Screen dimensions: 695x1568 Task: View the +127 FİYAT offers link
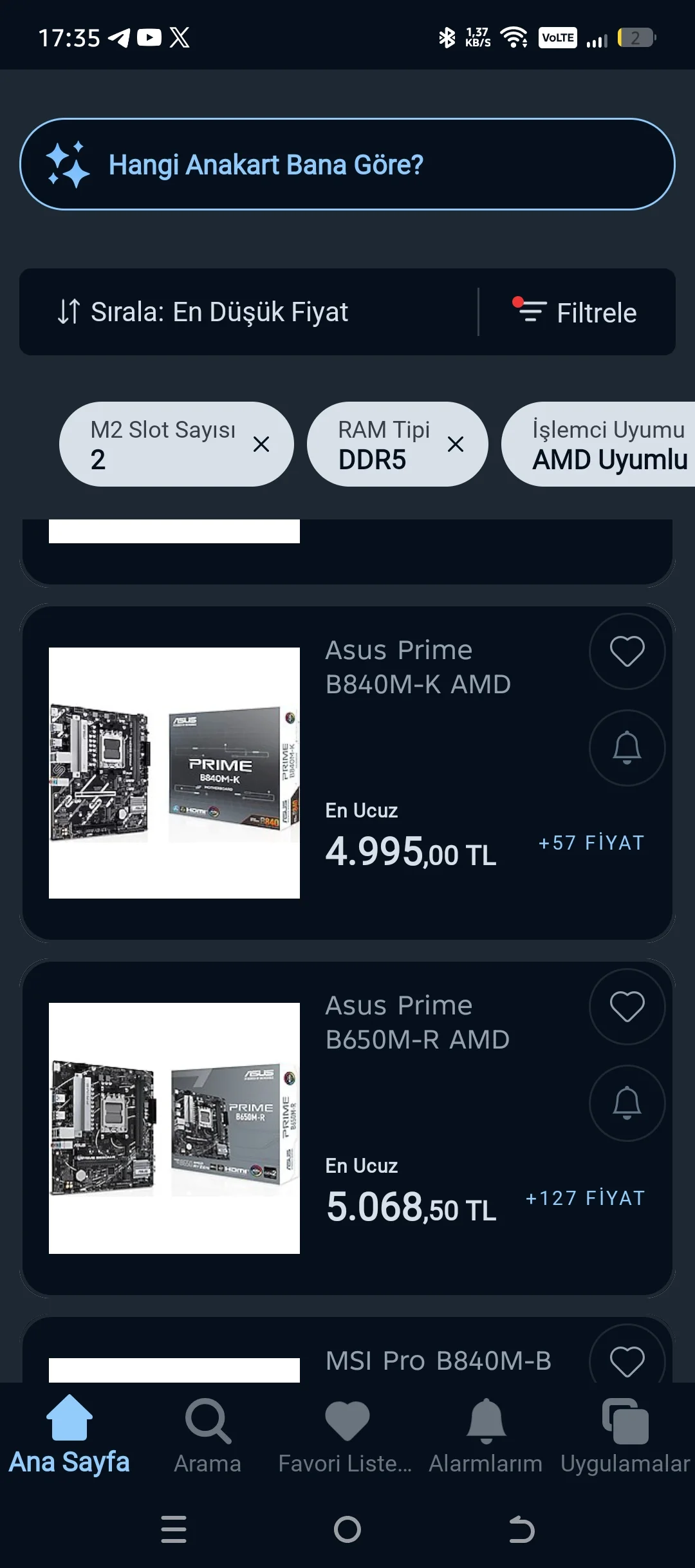tap(585, 1199)
